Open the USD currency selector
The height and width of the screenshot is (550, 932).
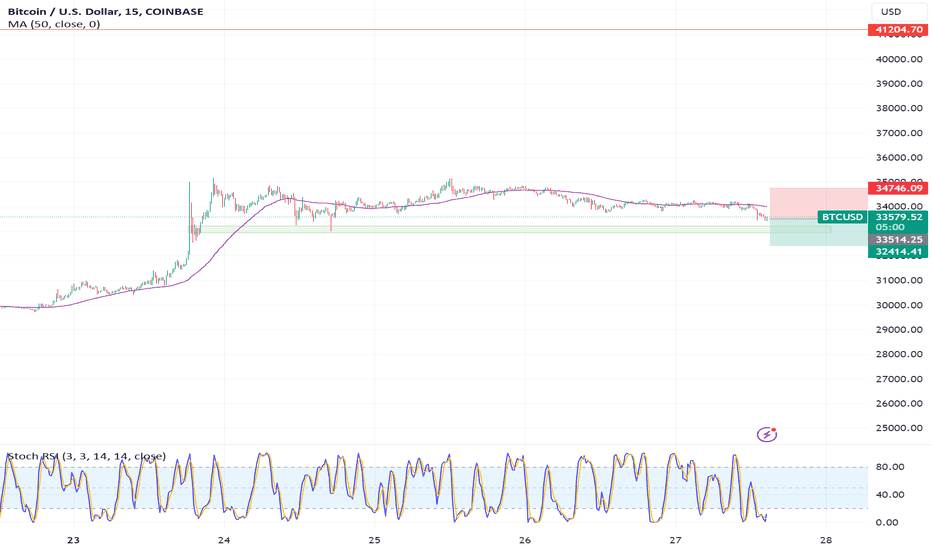click(x=898, y=11)
